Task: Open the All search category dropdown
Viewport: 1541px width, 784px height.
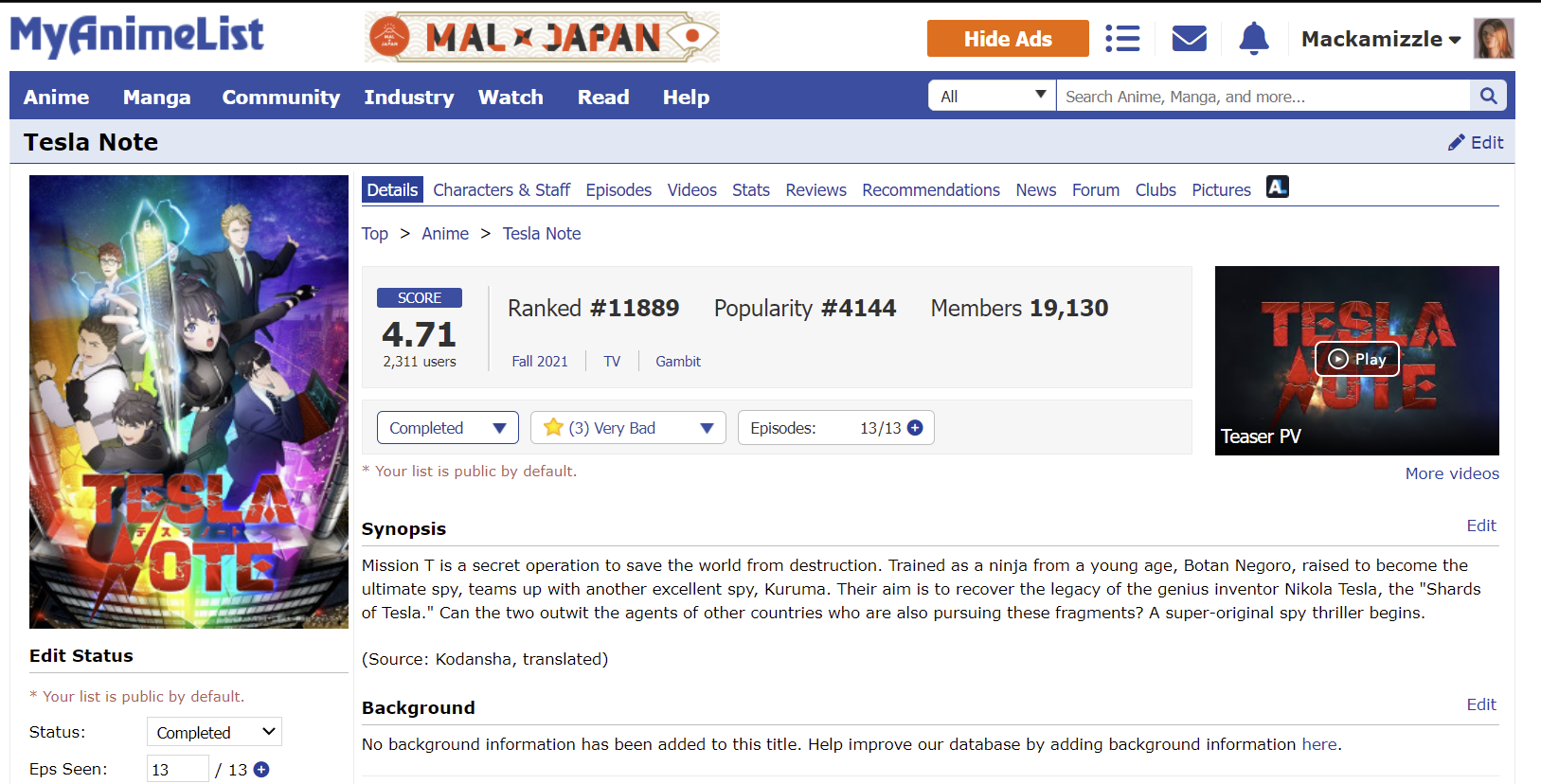Action: coord(993,96)
